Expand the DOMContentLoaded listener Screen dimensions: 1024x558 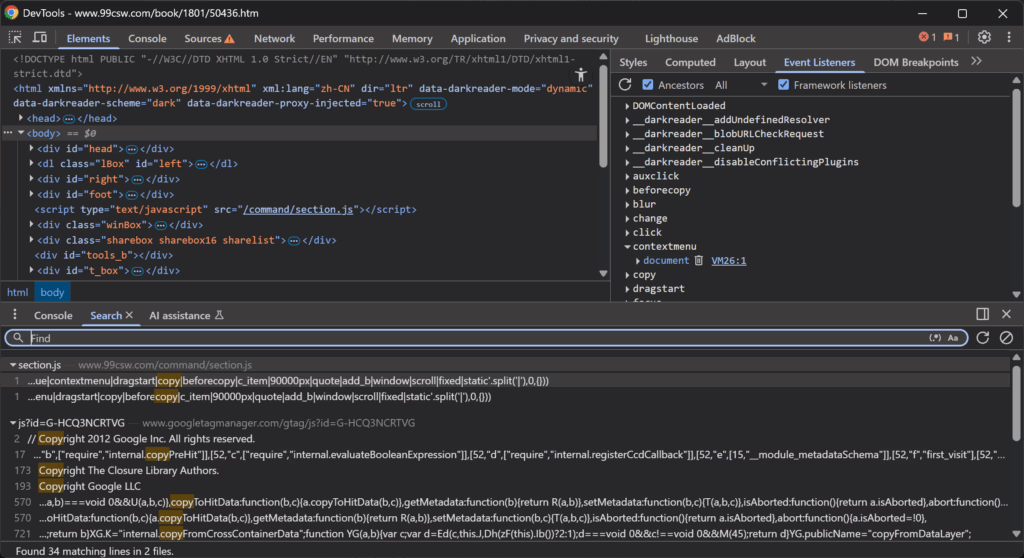[x=627, y=105]
